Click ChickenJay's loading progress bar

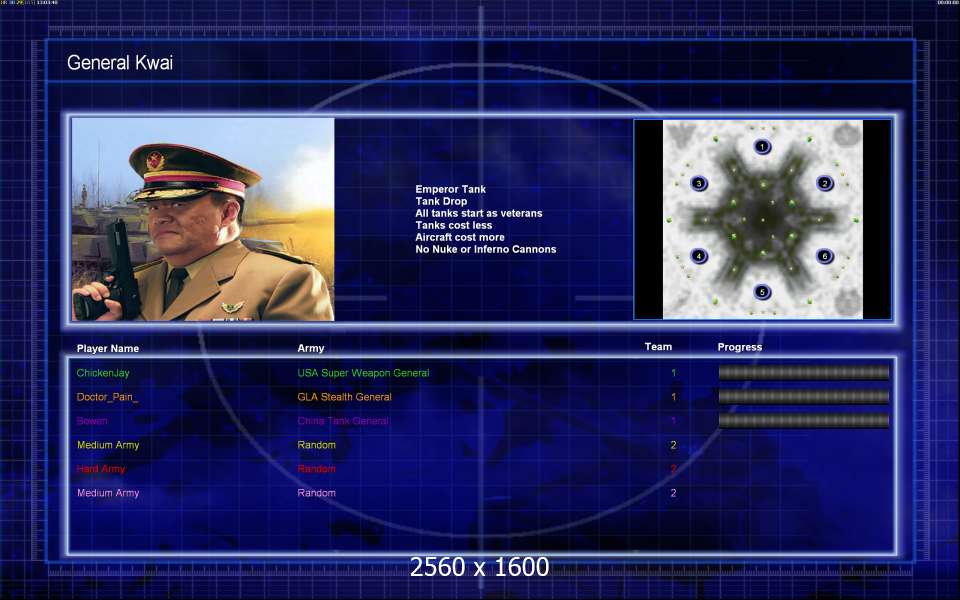click(x=803, y=372)
